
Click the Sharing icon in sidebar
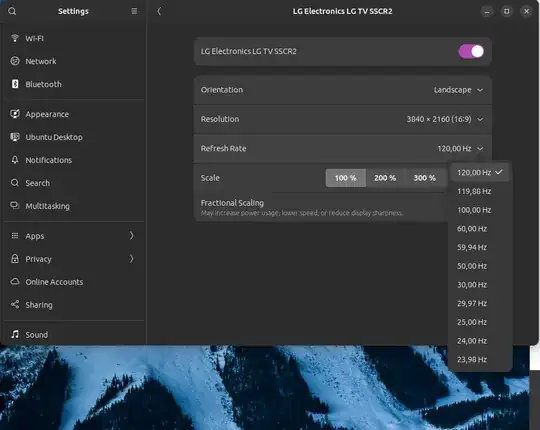pyautogui.click(x=15, y=304)
